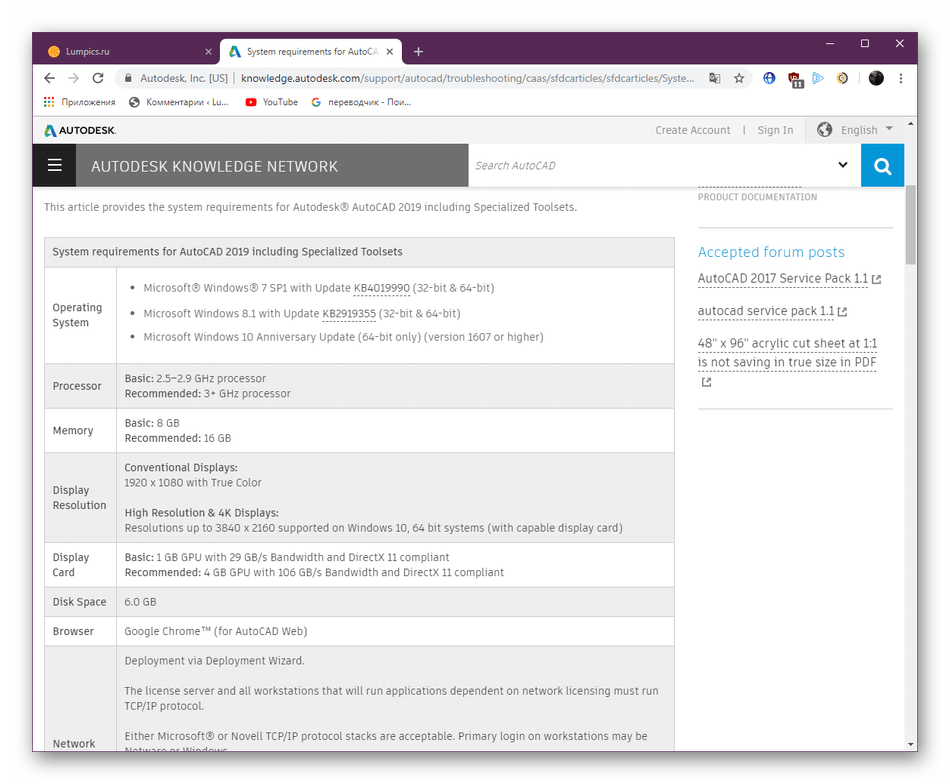Click the blue search magnifier button
Screen dimensions: 950x784
coord(882,165)
